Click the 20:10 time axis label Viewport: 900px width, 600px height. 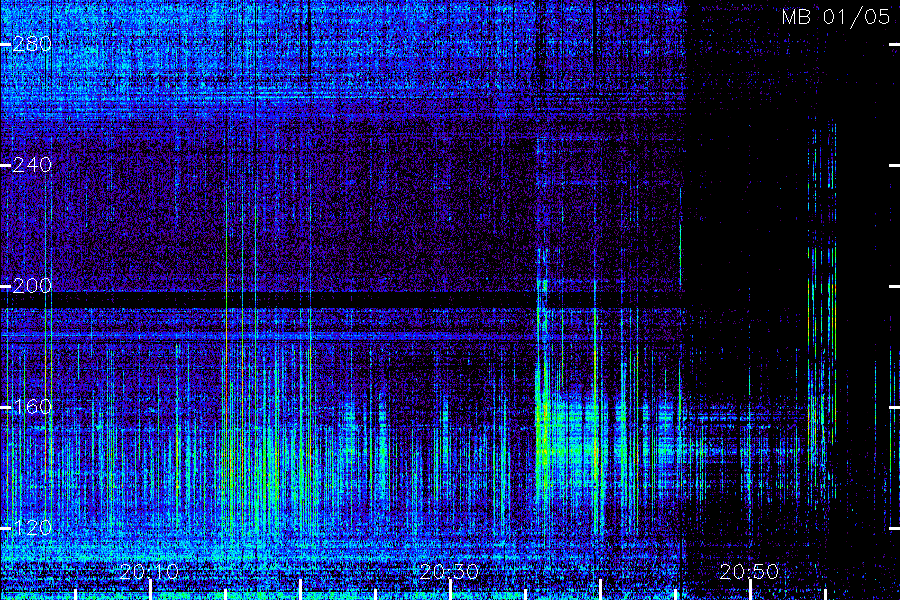coord(149,572)
